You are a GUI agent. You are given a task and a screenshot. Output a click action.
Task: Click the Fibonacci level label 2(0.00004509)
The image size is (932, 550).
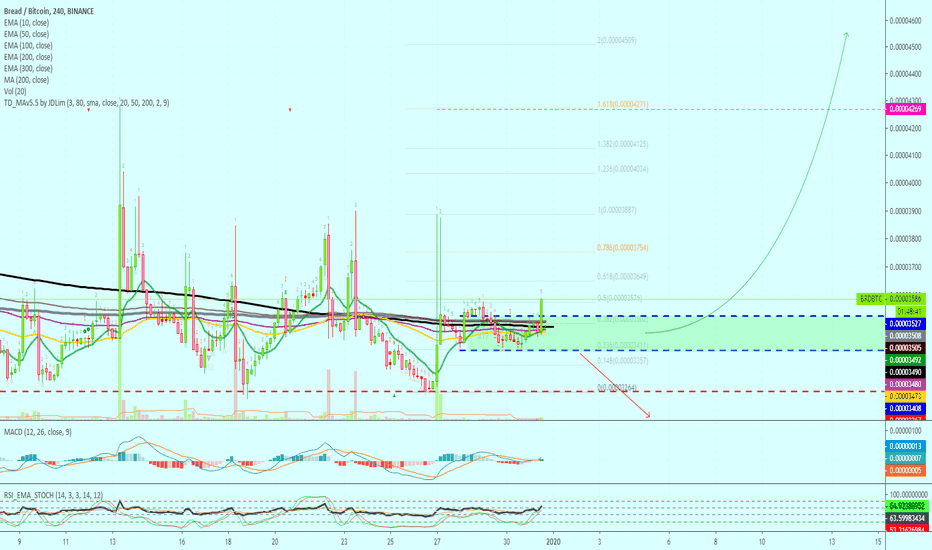(616, 40)
